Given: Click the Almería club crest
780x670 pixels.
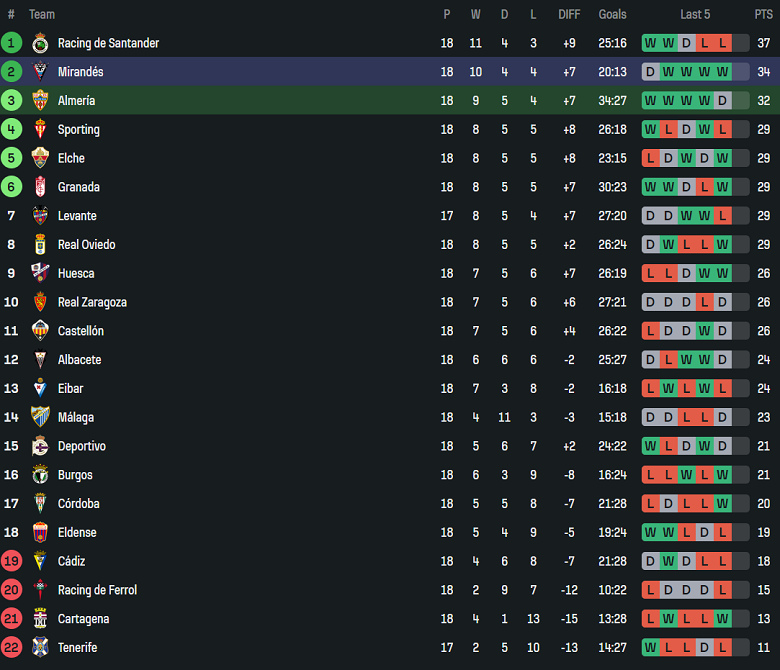Looking at the screenshot, I should pyautogui.click(x=40, y=100).
